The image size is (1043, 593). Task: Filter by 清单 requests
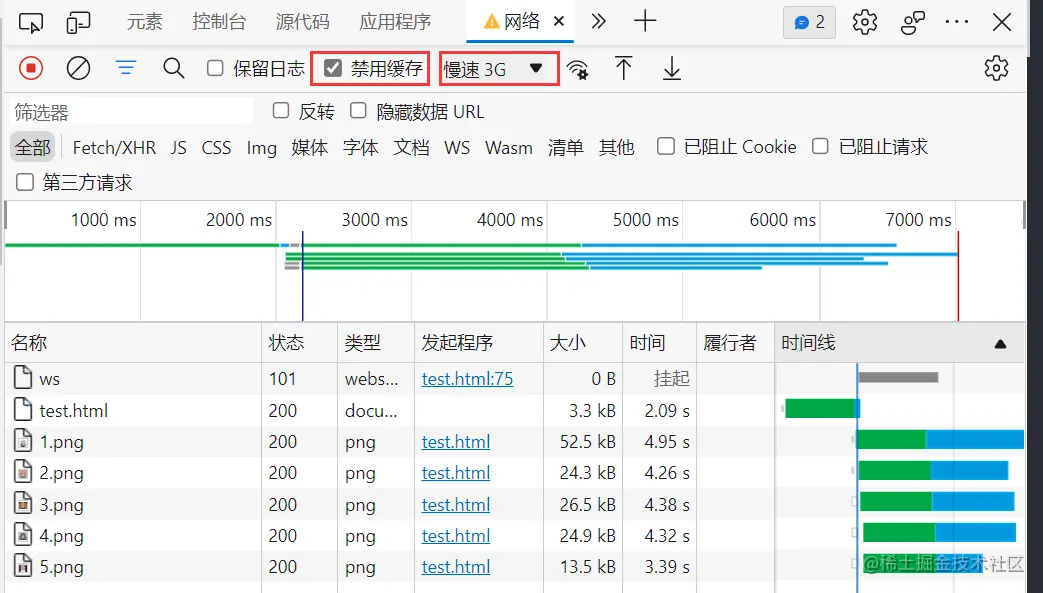click(x=565, y=147)
